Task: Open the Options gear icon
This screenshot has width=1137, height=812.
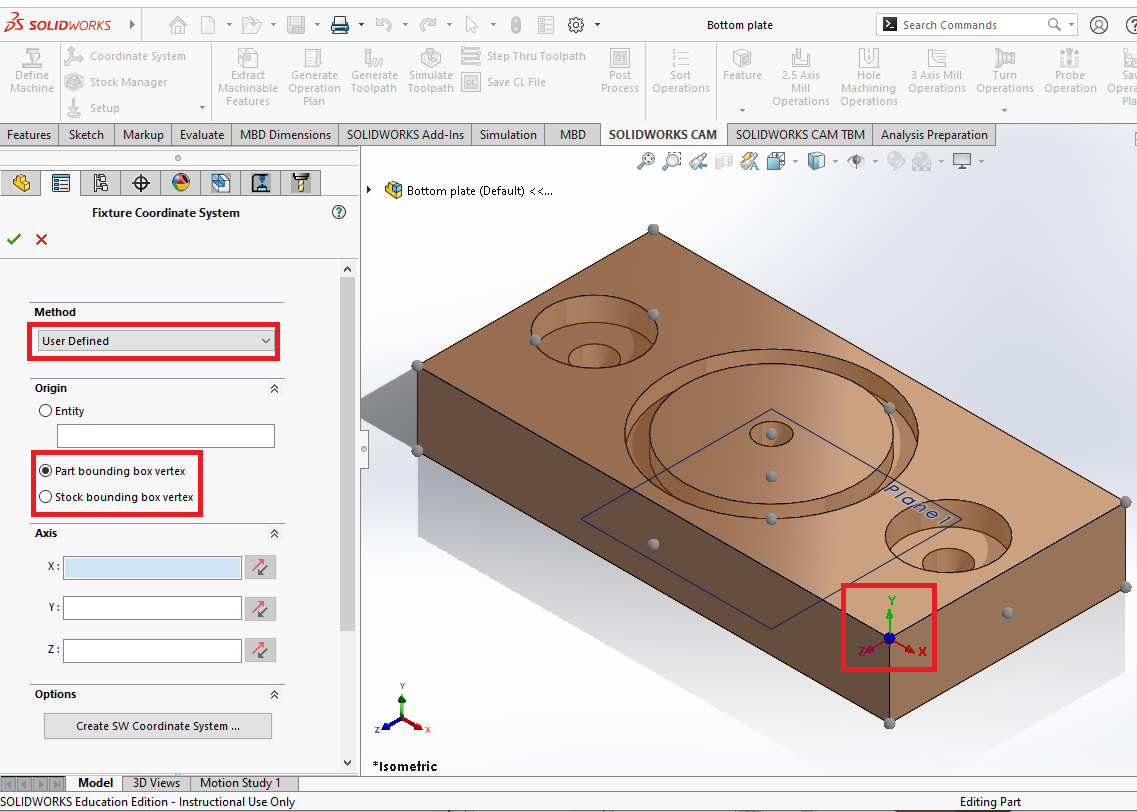Action: pos(576,25)
